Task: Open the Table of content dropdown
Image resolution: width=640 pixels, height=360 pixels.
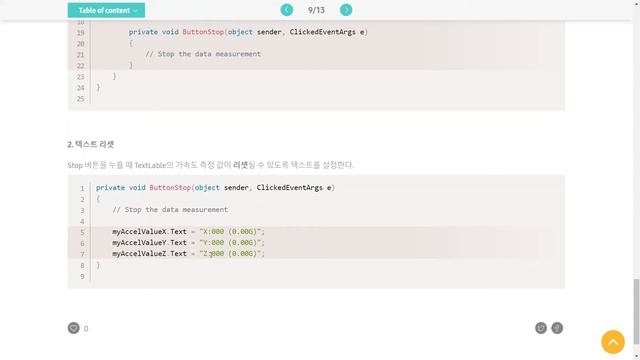Action: (x=106, y=10)
